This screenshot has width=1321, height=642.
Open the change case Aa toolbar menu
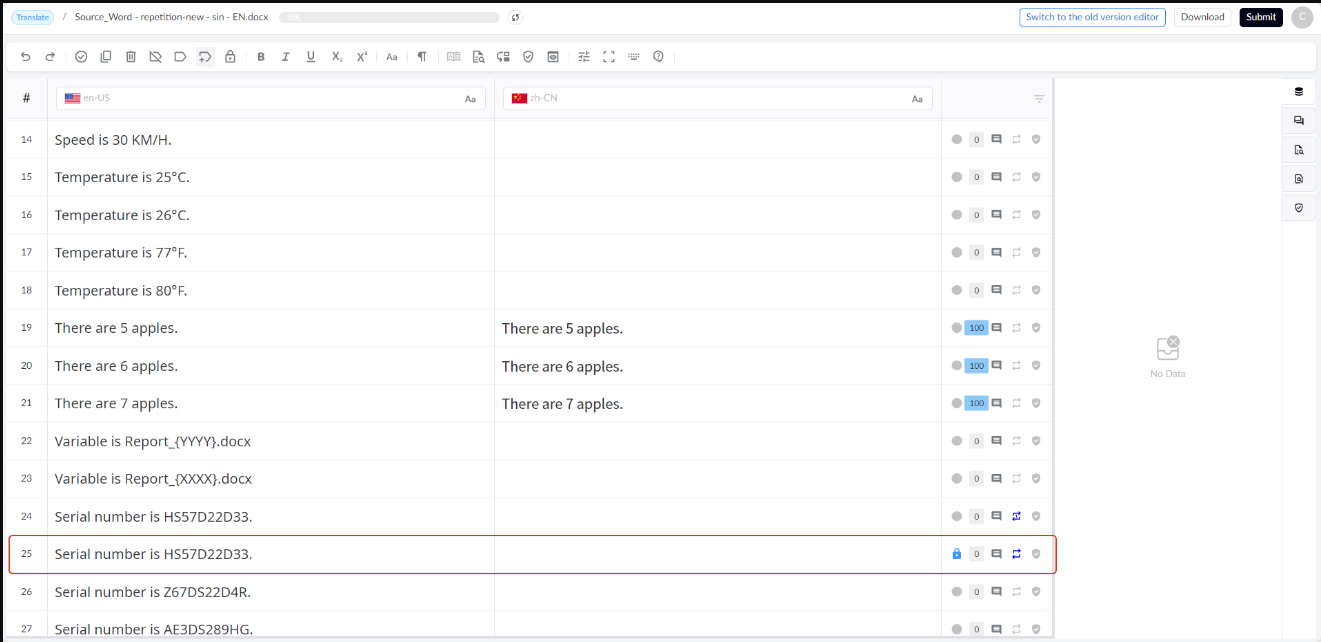(x=392, y=57)
